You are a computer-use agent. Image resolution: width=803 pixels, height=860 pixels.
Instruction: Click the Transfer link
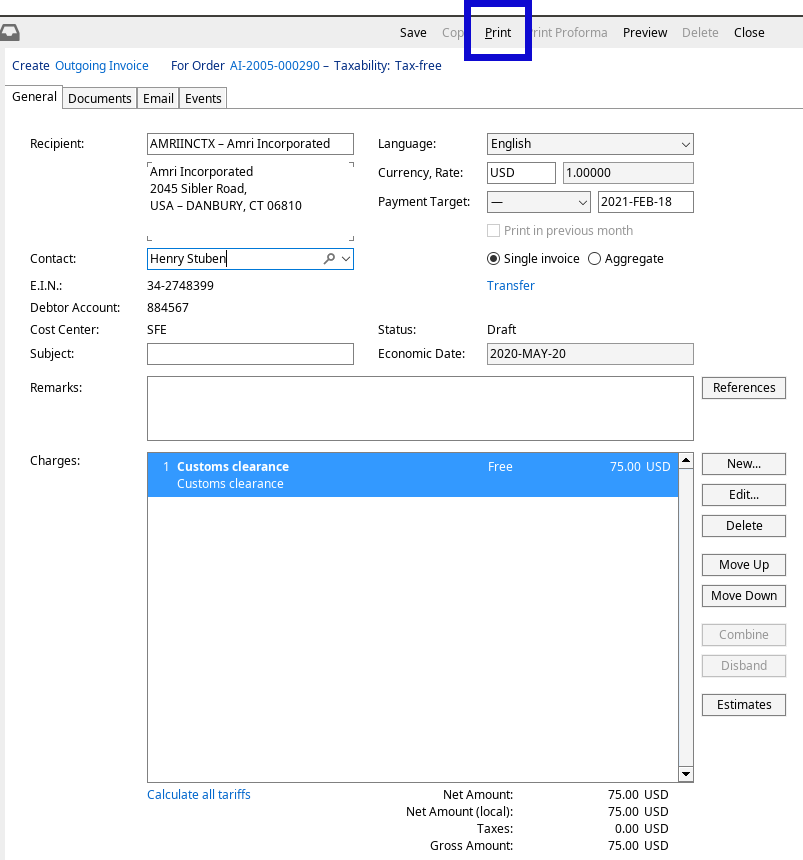511,285
